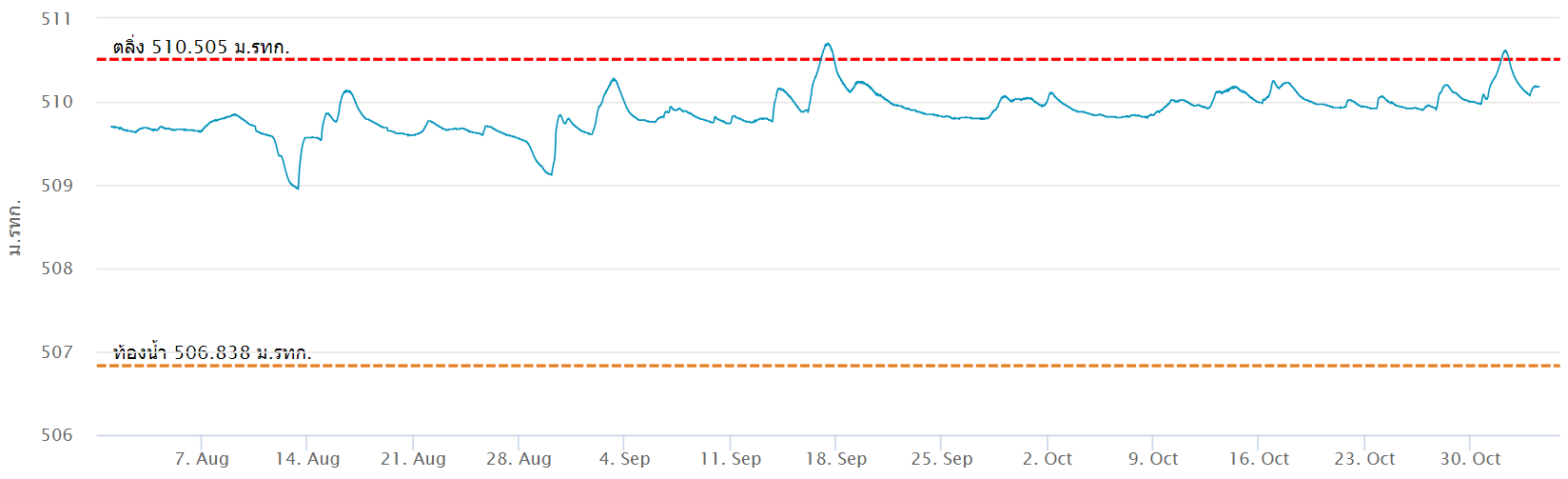Click the vertical ม.รทก. y-axis title
The width and height of the screenshot is (1568, 479).
13,229
